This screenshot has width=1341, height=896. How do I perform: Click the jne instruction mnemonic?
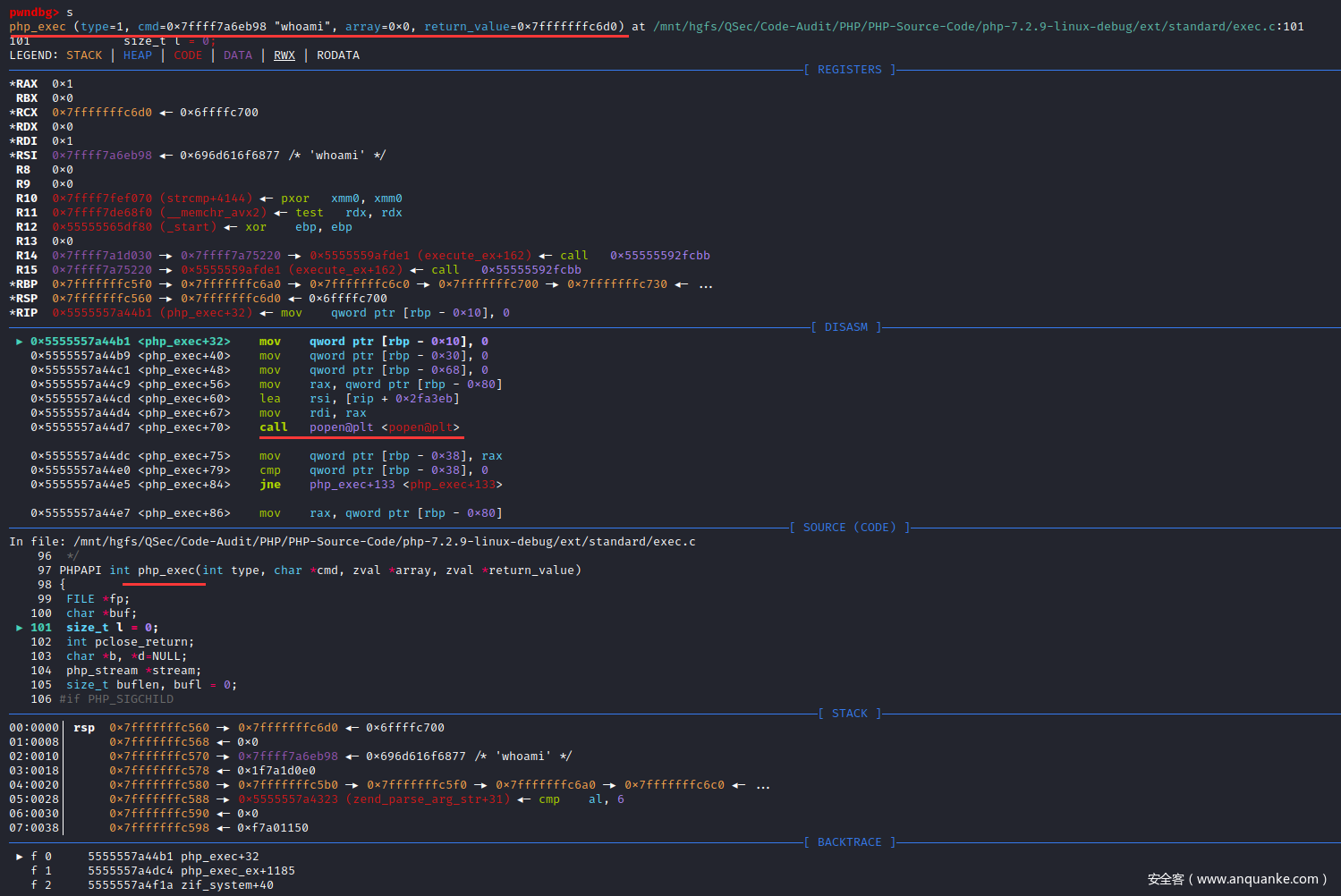[x=270, y=485]
